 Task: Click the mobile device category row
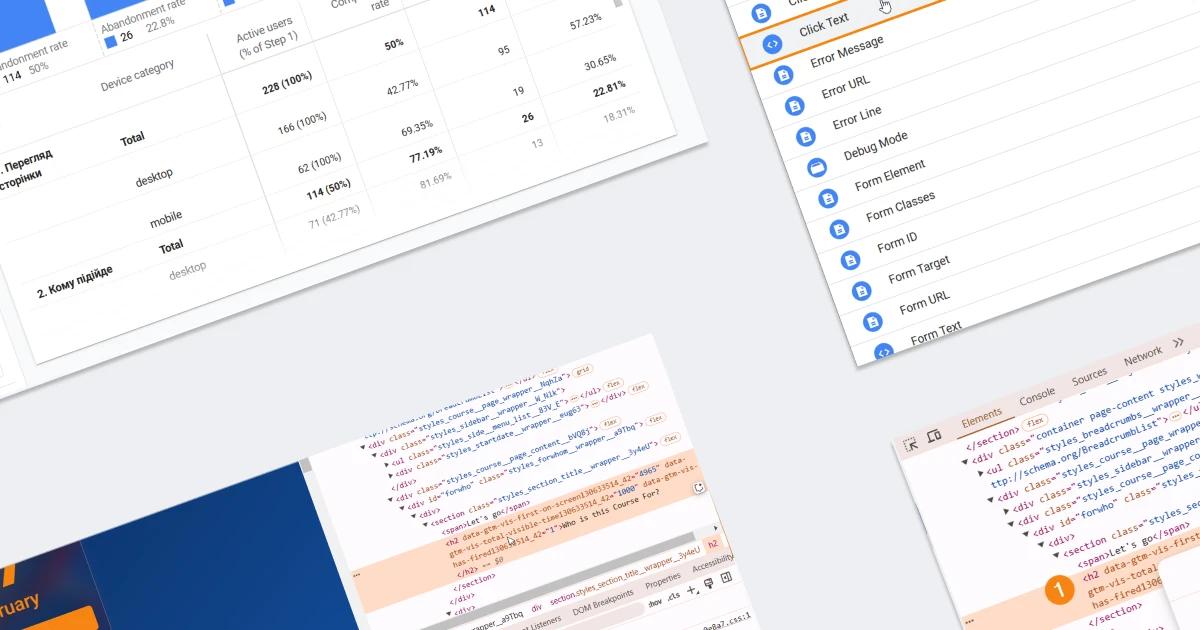[x=166, y=220]
